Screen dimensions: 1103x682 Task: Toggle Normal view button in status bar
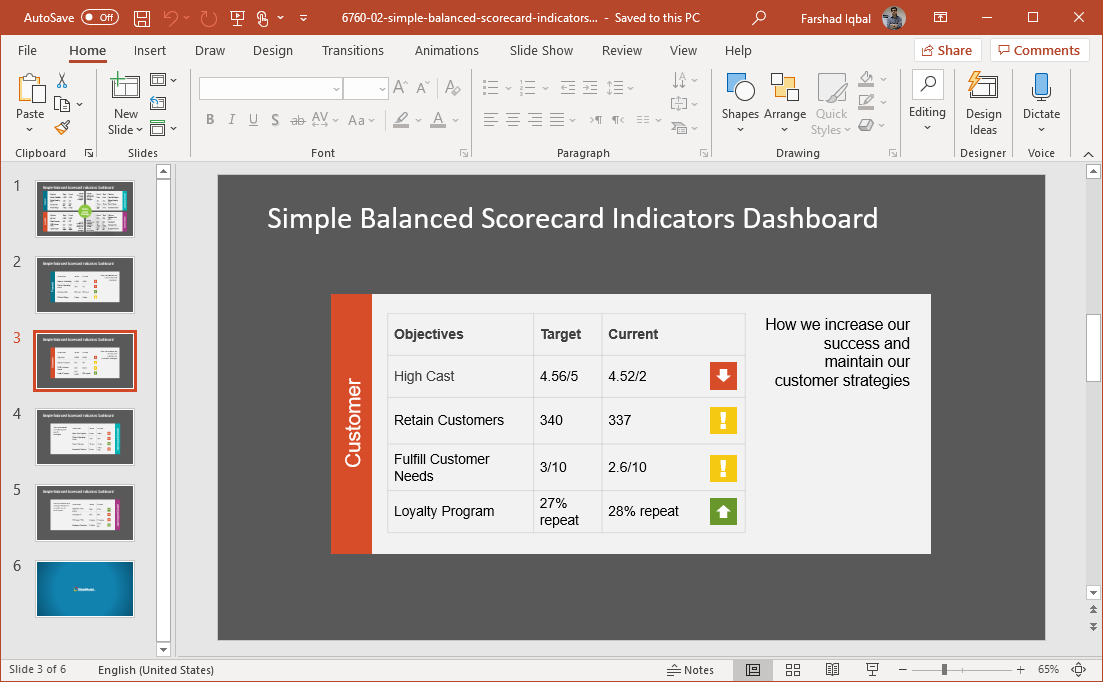click(x=753, y=670)
